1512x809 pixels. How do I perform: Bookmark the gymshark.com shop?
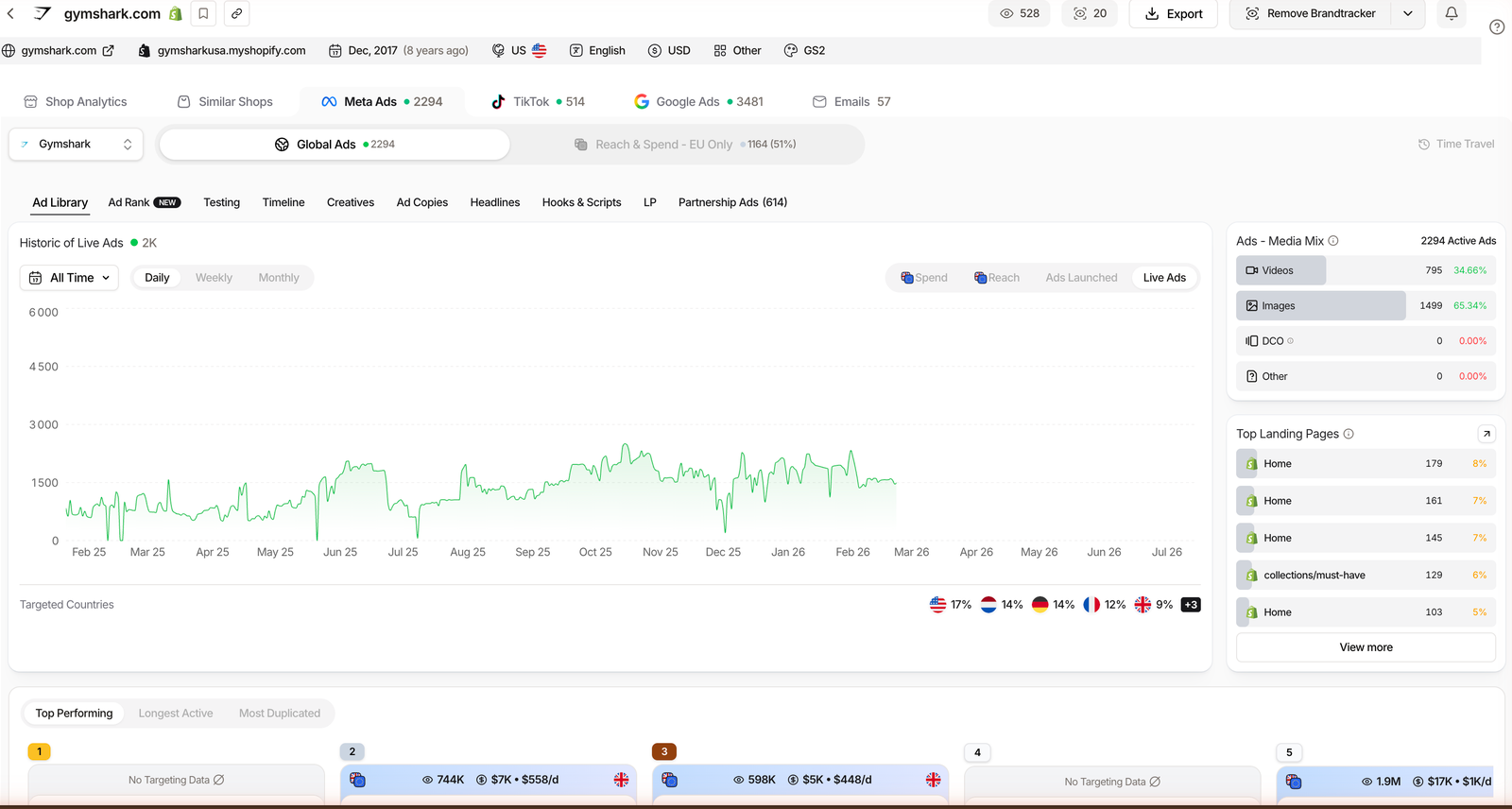pos(203,13)
